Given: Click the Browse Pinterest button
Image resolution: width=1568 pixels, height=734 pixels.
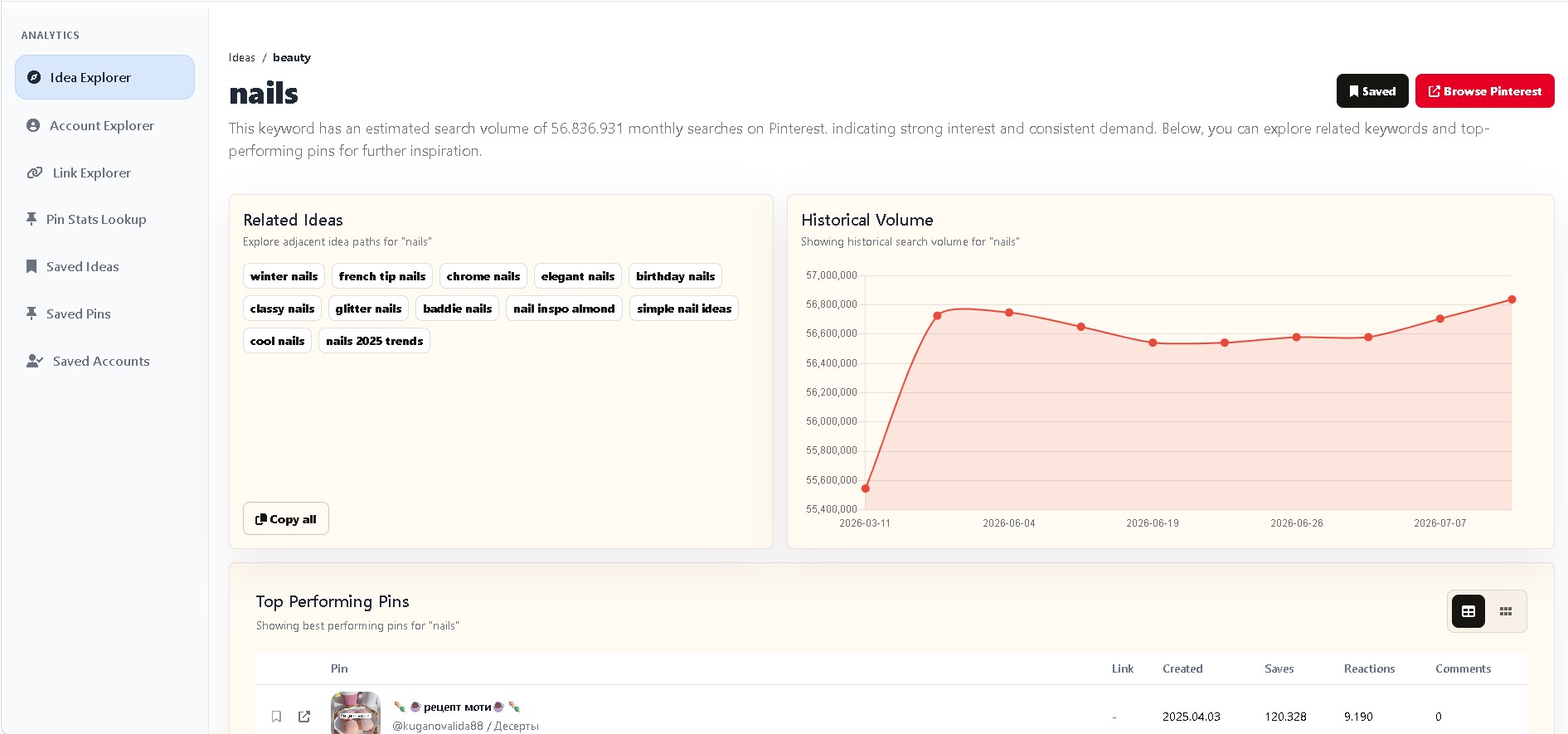Looking at the screenshot, I should tap(1484, 91).
